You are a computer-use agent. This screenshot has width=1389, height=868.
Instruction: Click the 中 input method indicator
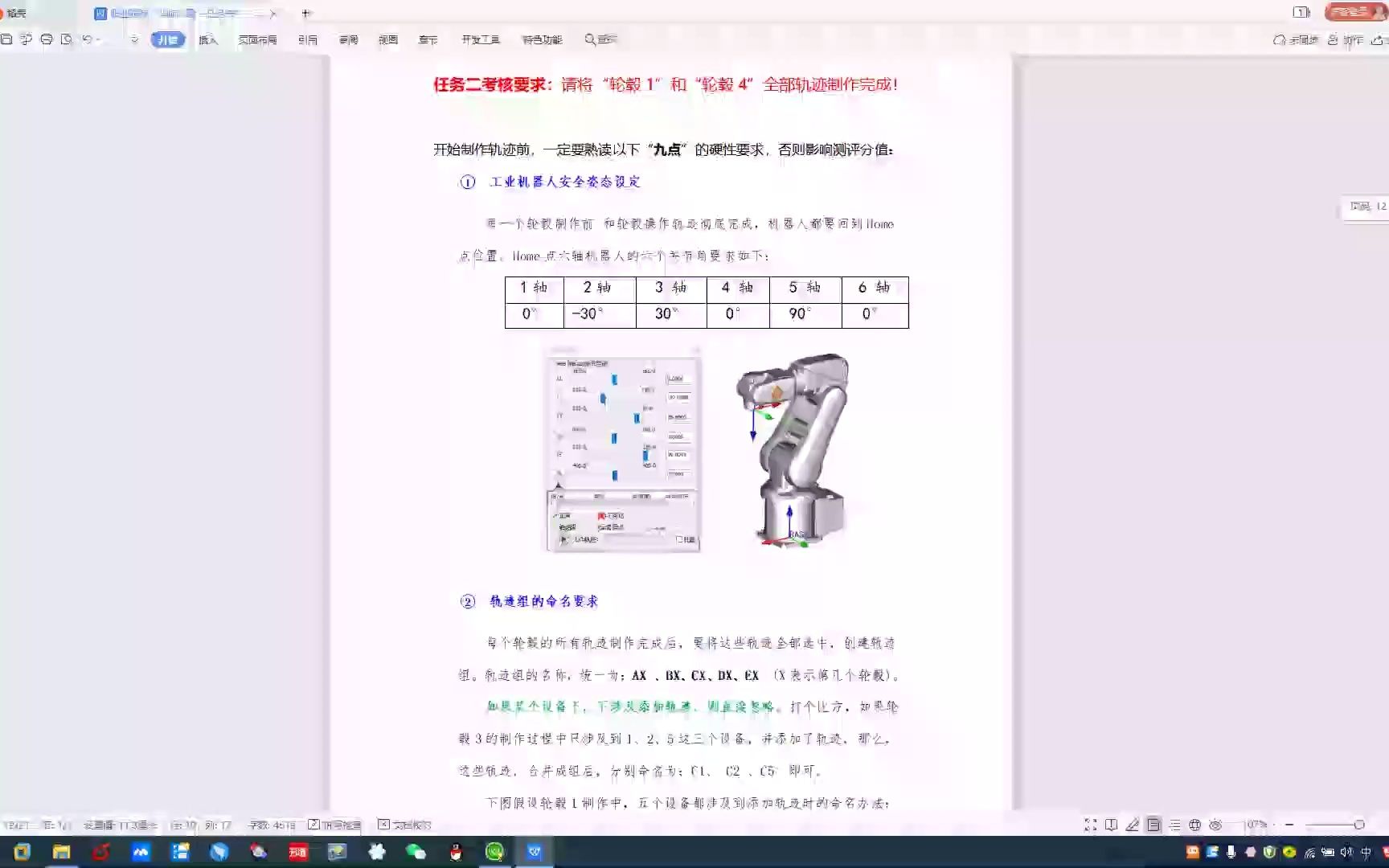1366,852
